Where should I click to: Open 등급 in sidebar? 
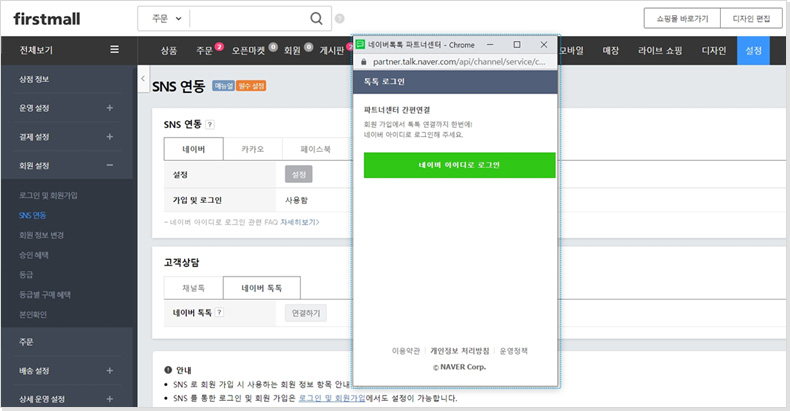(x=26, y=275)
